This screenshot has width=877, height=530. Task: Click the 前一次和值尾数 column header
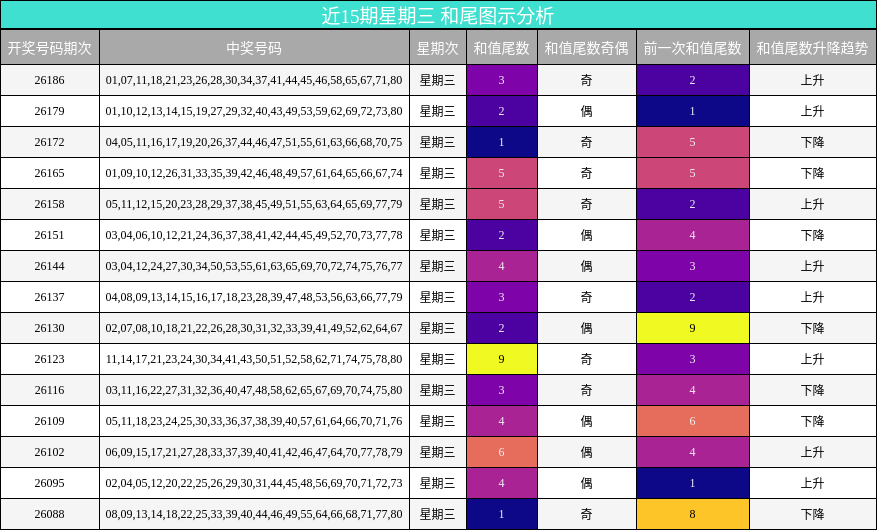coord(693,48)
